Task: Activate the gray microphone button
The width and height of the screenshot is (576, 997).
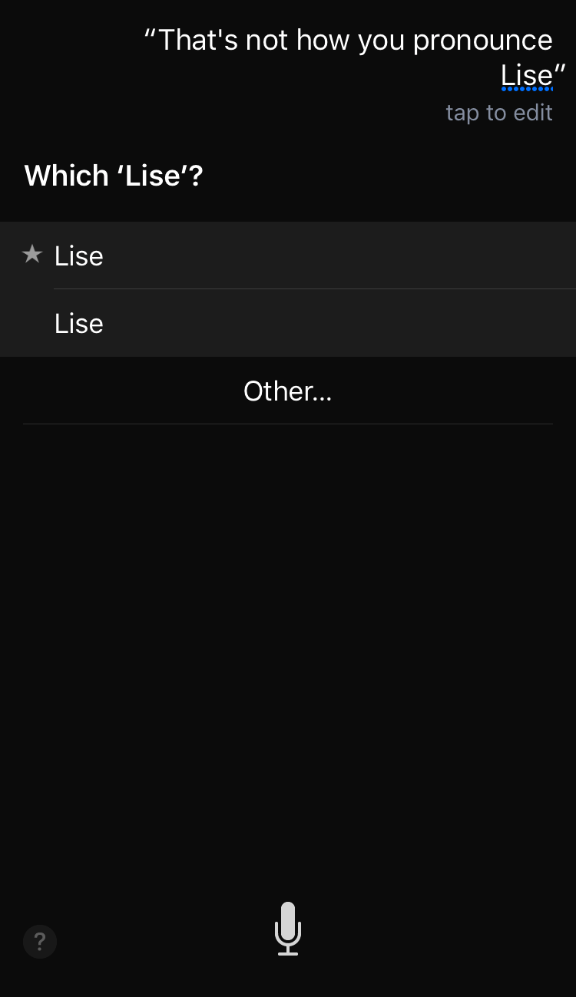Action: click(x=288, y=928)
